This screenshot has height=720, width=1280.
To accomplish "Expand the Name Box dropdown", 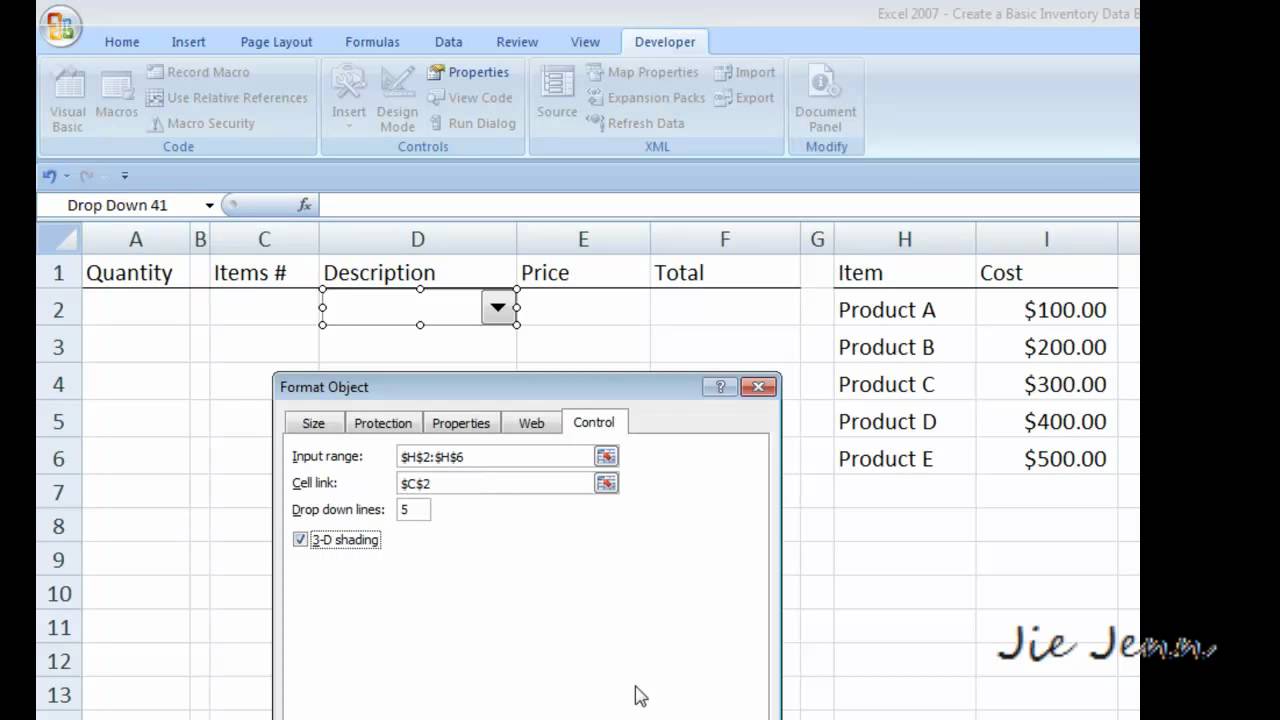I will [209, 205].
